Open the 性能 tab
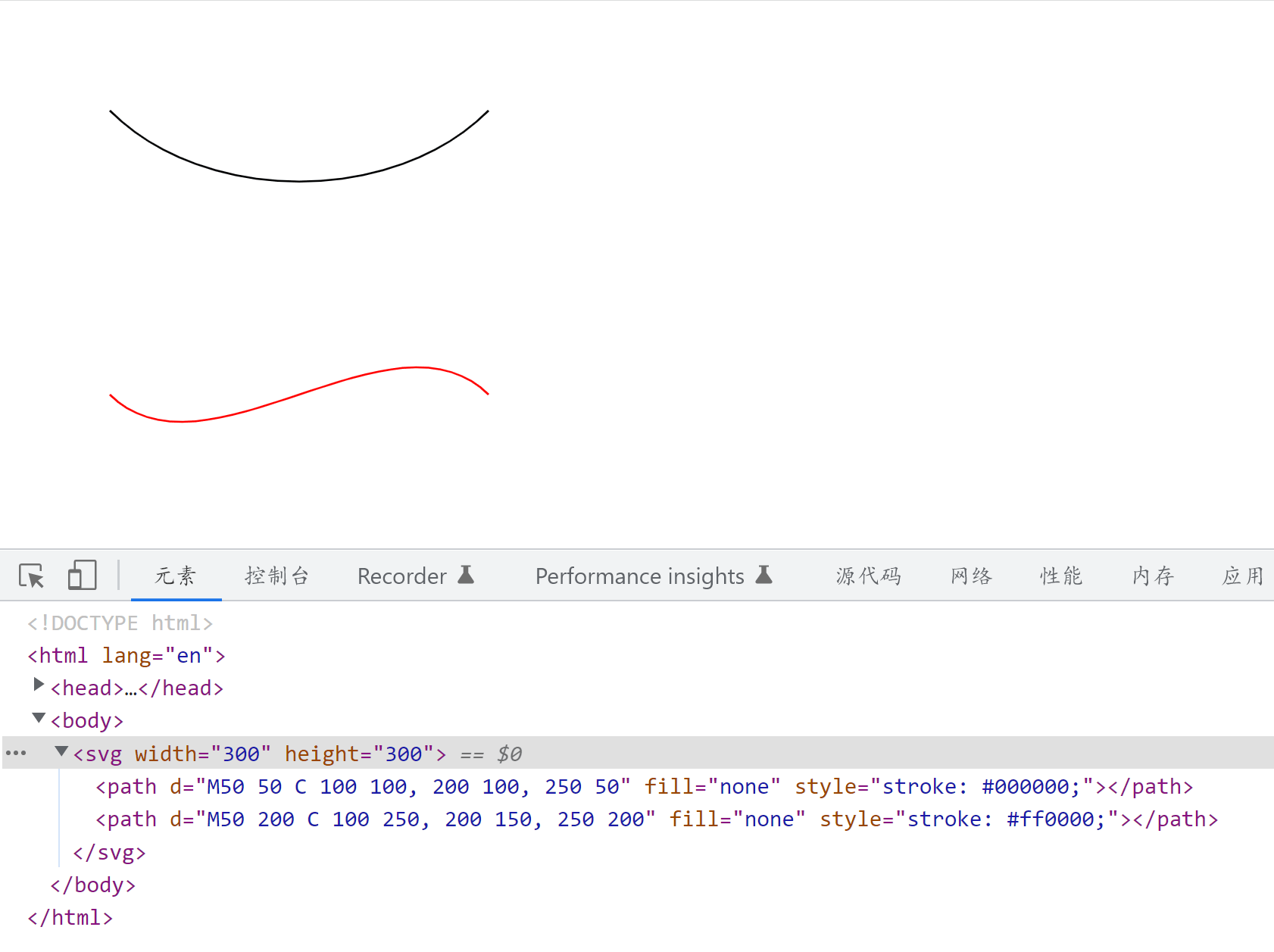The width and height of the screenshot is (1274, 952). tap(1061, 576)
